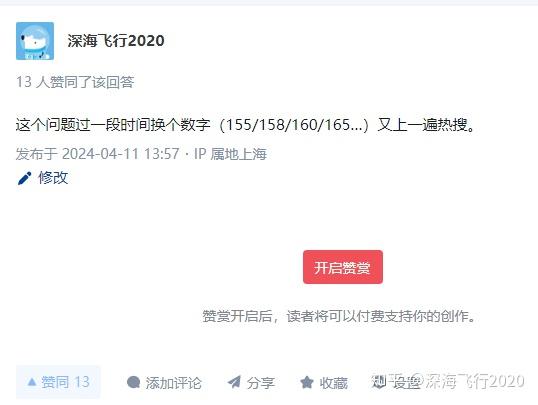Click the paper plane share icon
Viewport: 538px width, 405px height.
coord(234,382)
